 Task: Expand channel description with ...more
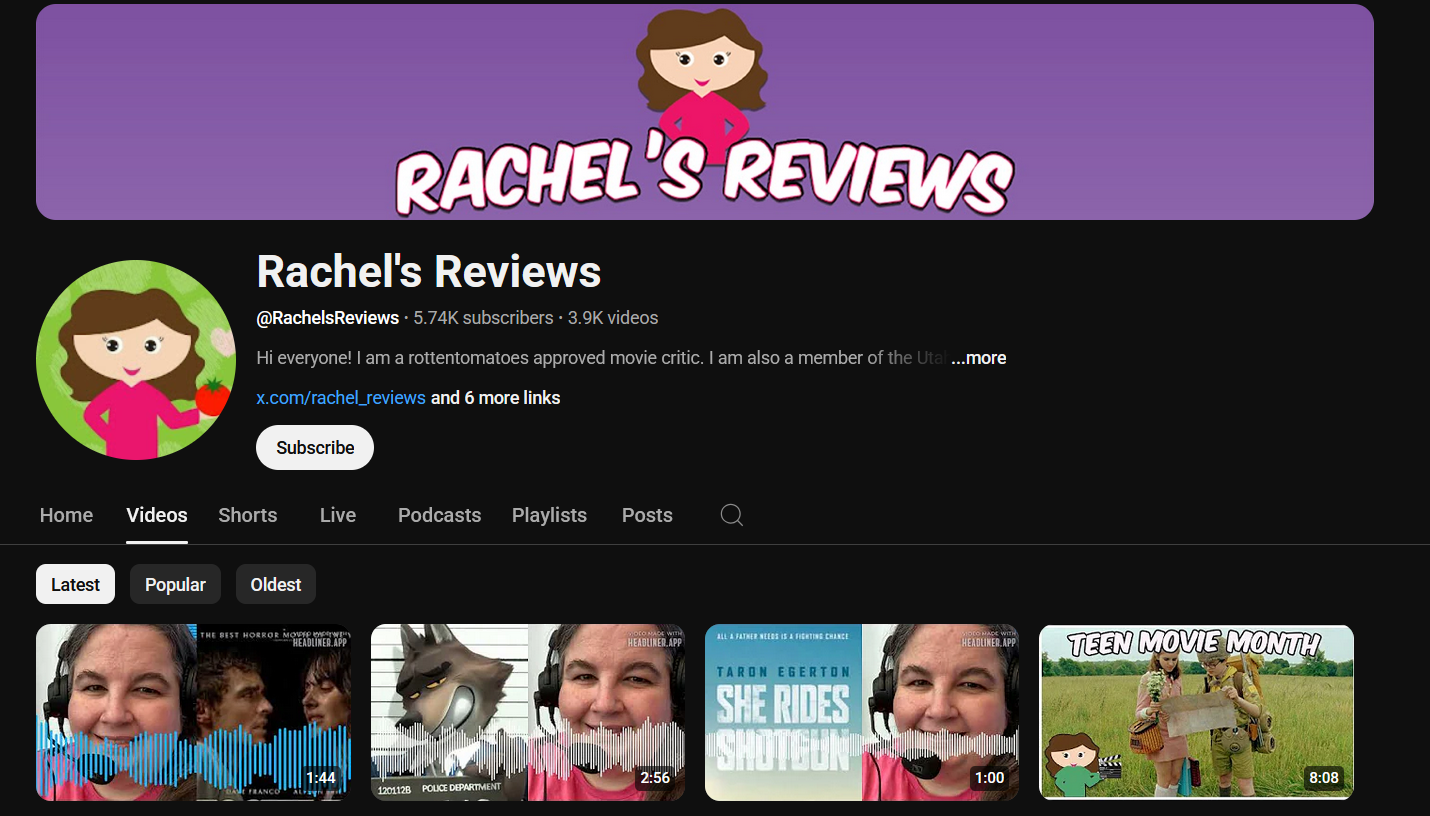point(978,358)
